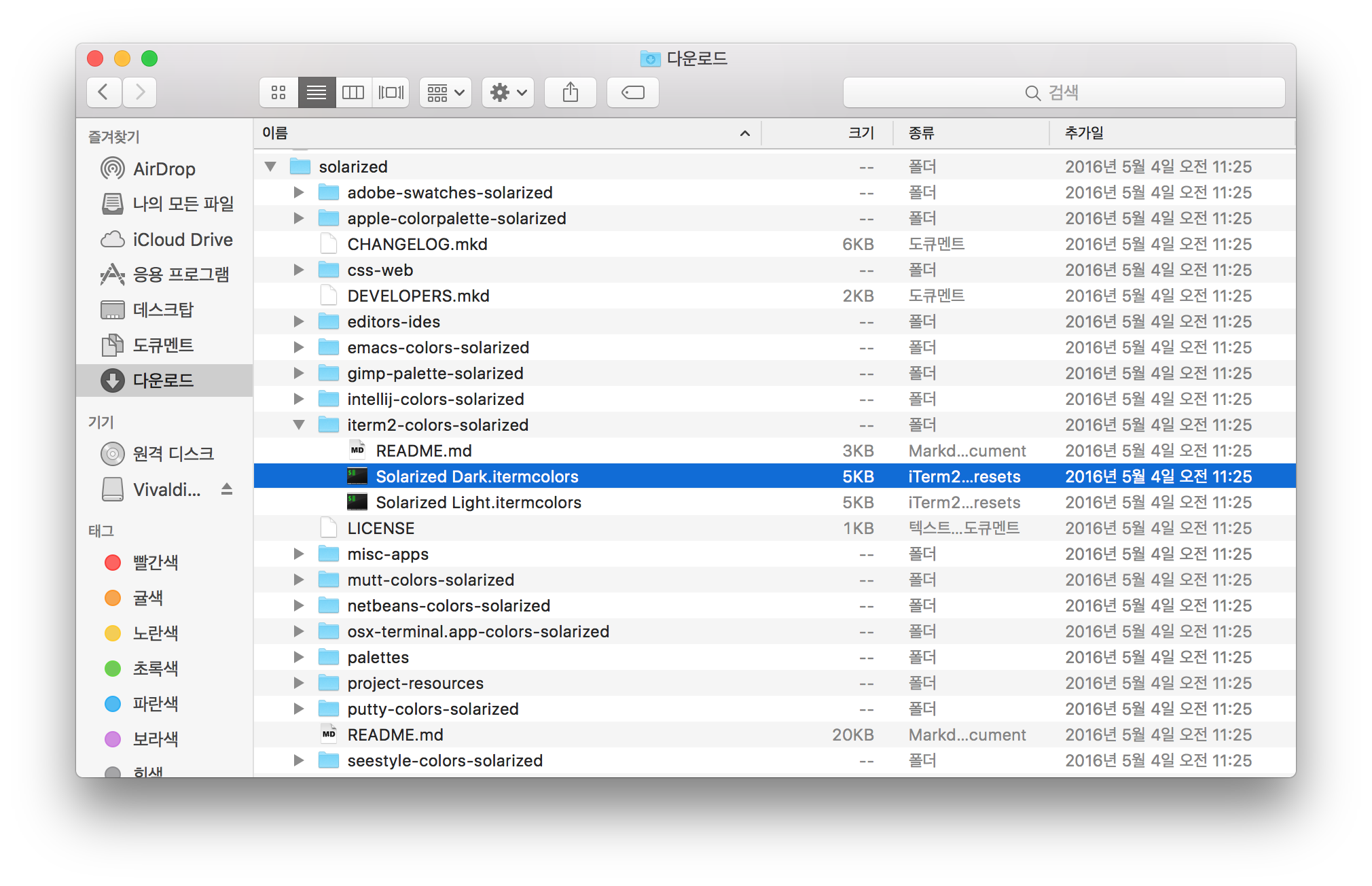Open the arrange-by grouping dropdown

pyautogui.click(x=446, y=92)
